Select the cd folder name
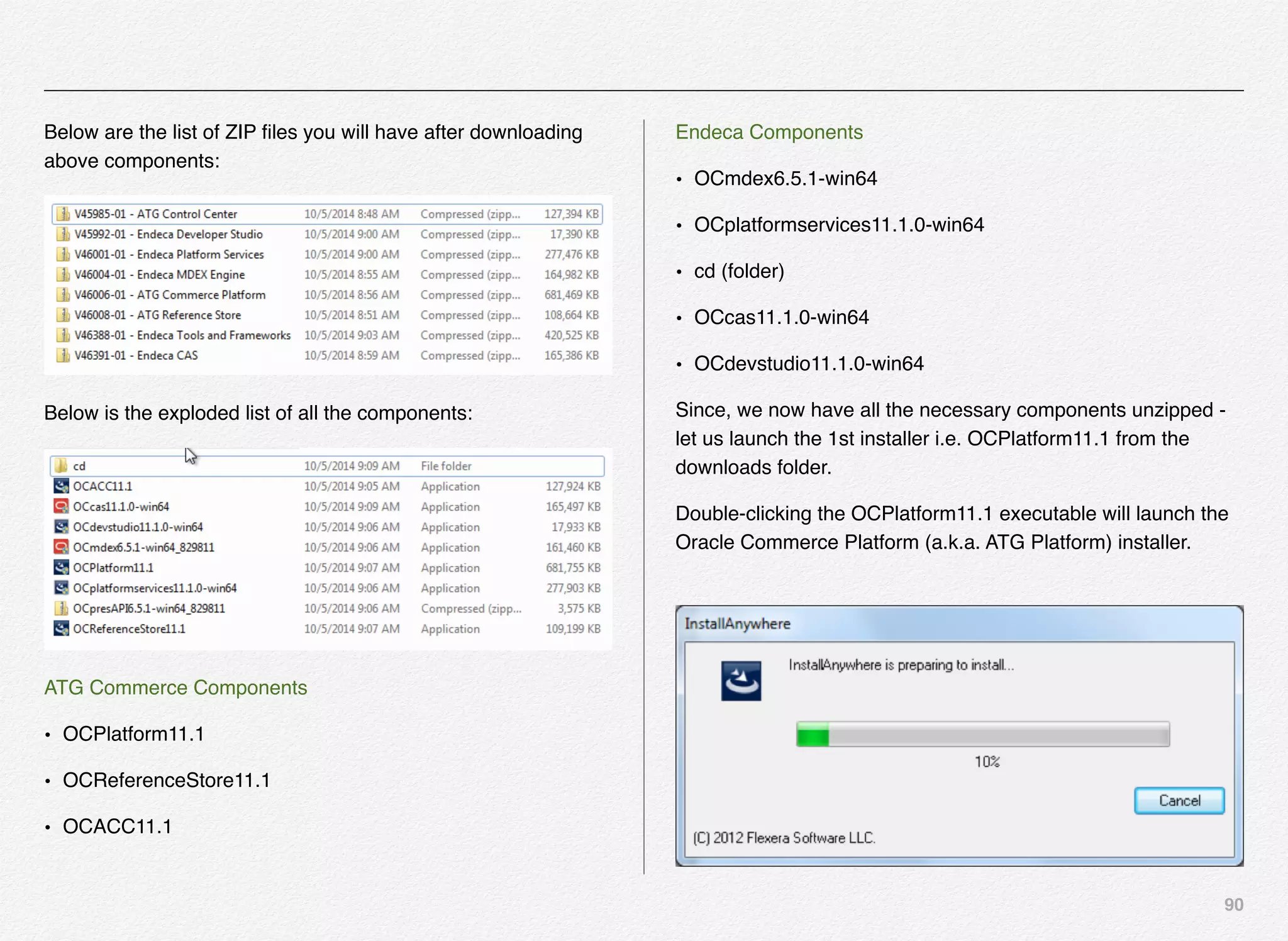The image size is (1288, 941). coord(79,466)
